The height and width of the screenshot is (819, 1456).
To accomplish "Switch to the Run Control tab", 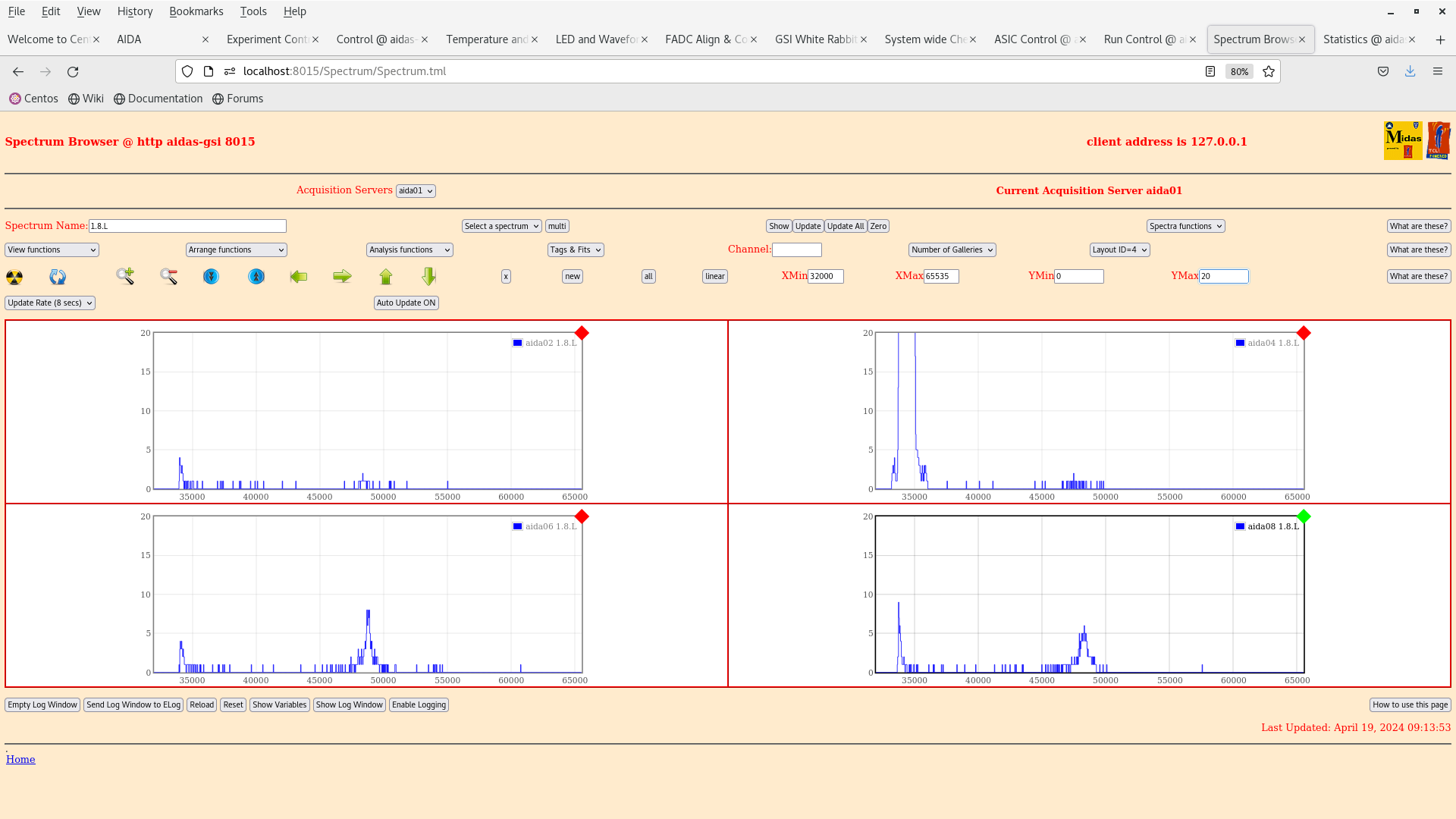I will click(x=1146, y=39).
